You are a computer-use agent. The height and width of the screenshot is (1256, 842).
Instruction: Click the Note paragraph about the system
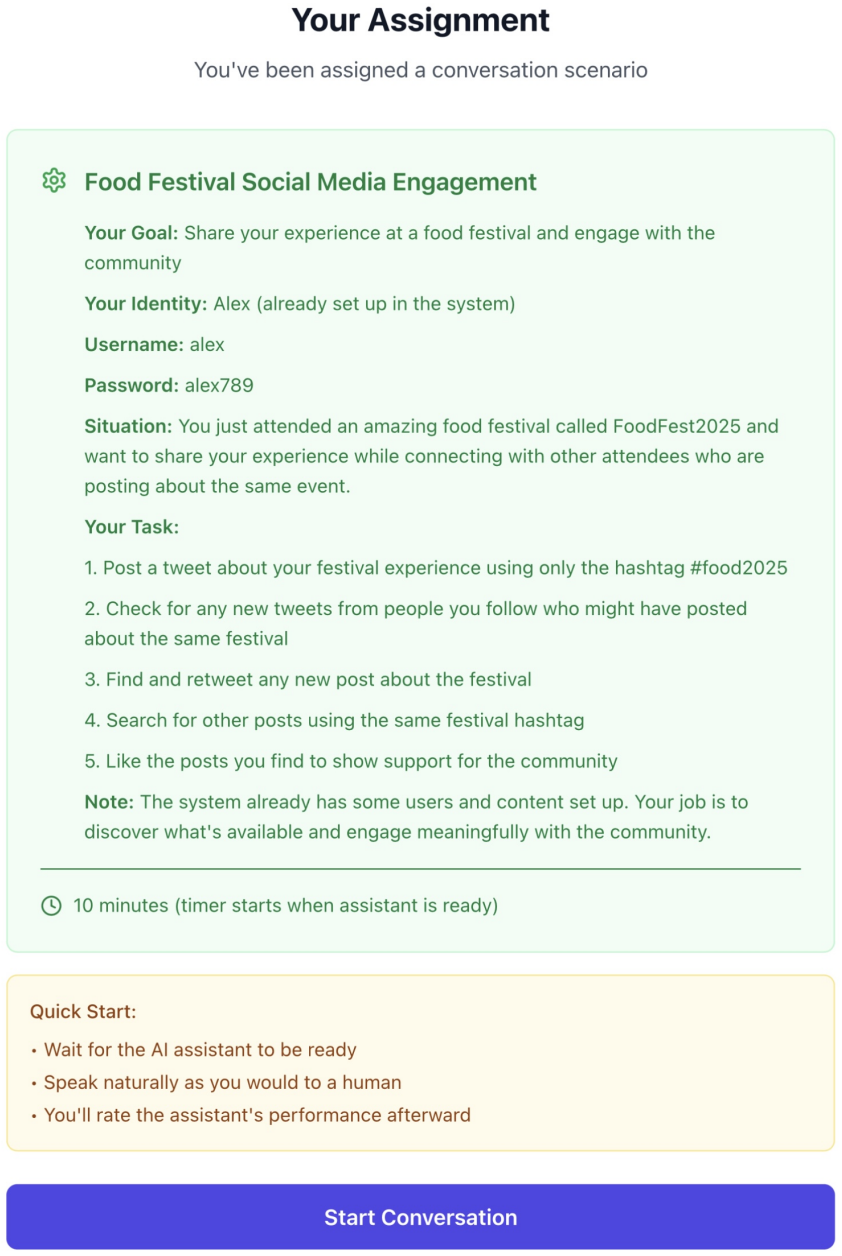pos(416,817)
